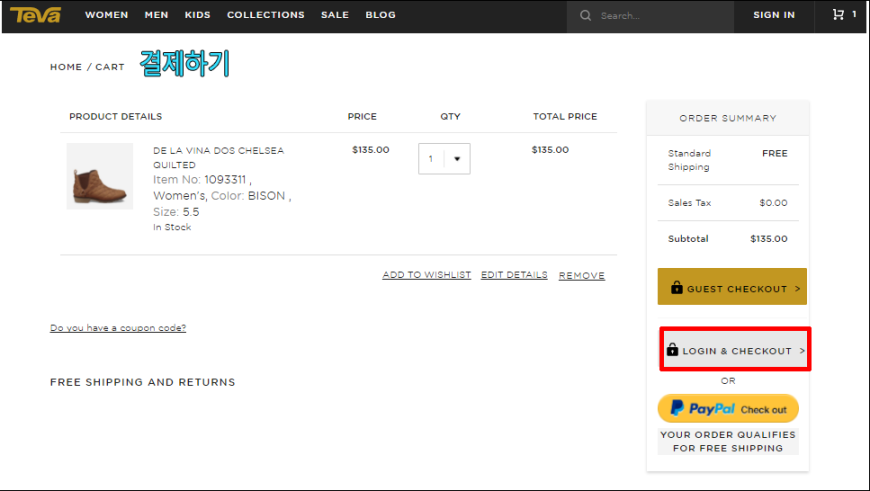Expand the quantity dropdown

(444, 159)
